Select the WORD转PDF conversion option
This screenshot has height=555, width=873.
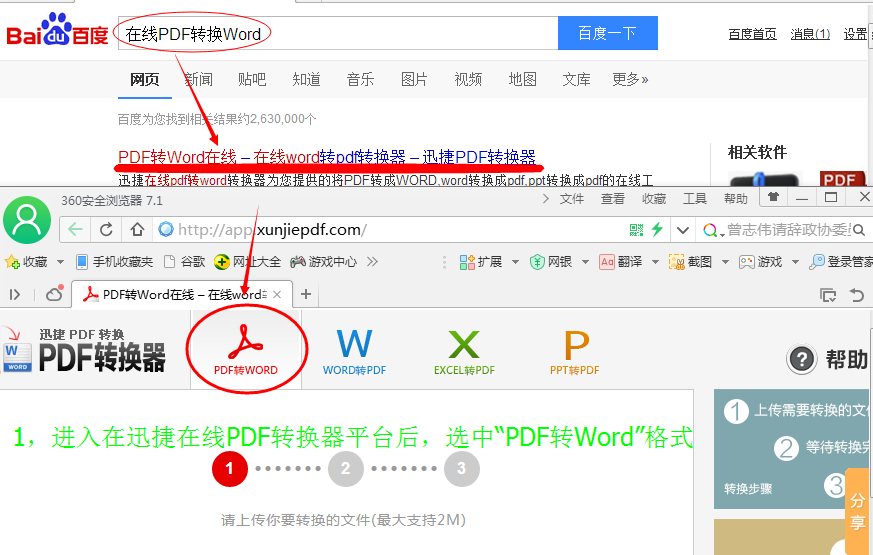(354, 352)
